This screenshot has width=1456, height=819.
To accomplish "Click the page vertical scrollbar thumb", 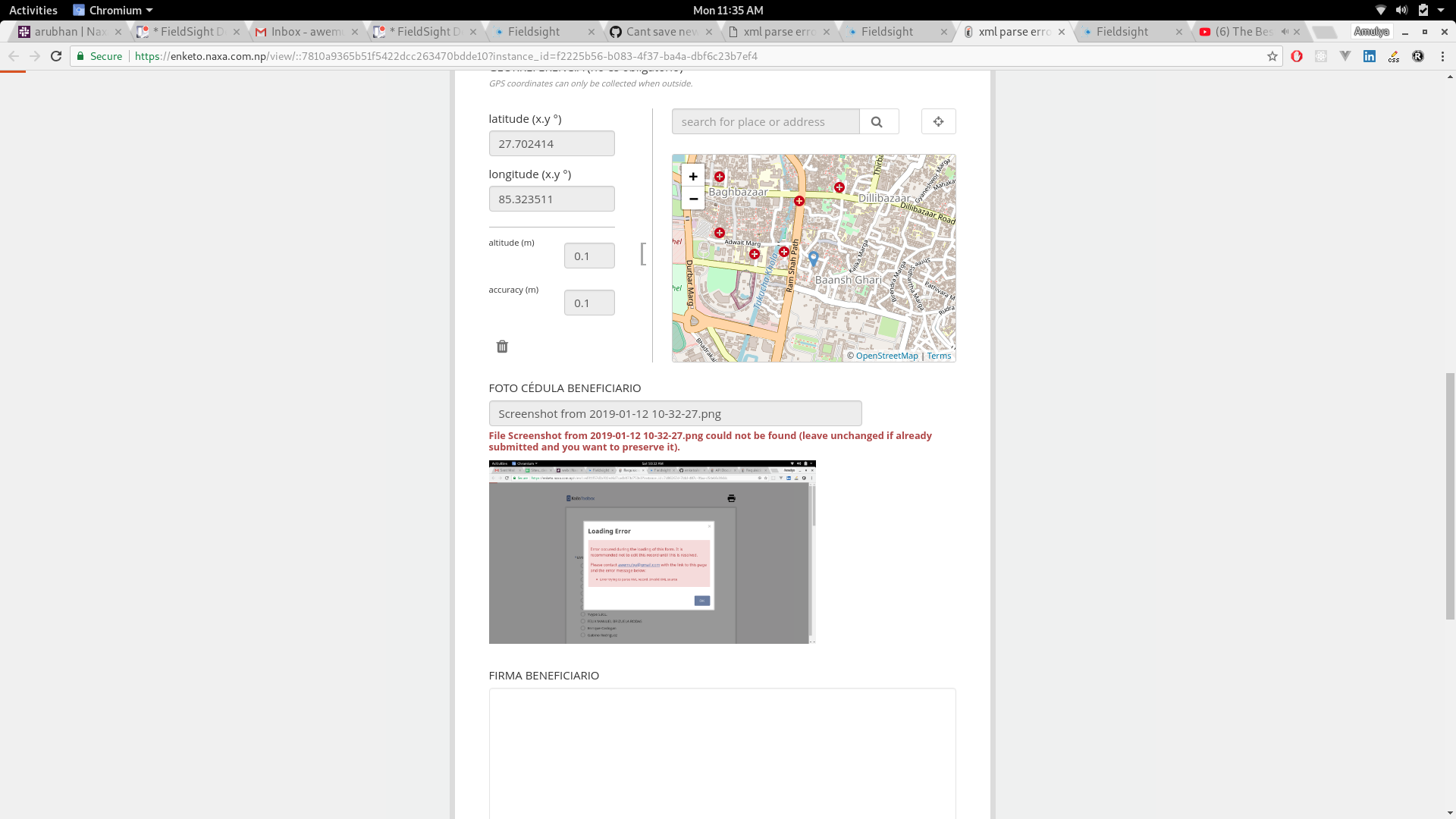I will click(1450, 497).
